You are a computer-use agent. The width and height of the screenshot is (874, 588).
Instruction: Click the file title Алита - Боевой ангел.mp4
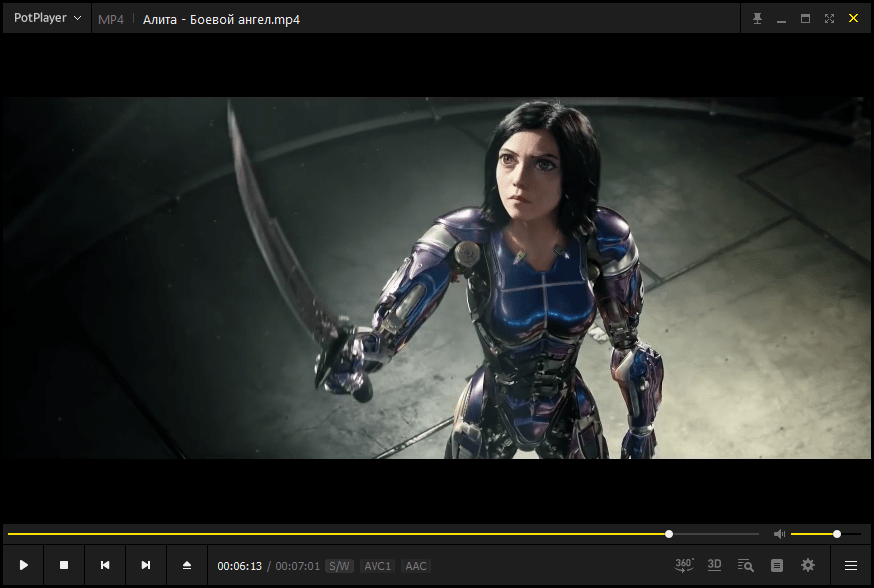(221, 20)
